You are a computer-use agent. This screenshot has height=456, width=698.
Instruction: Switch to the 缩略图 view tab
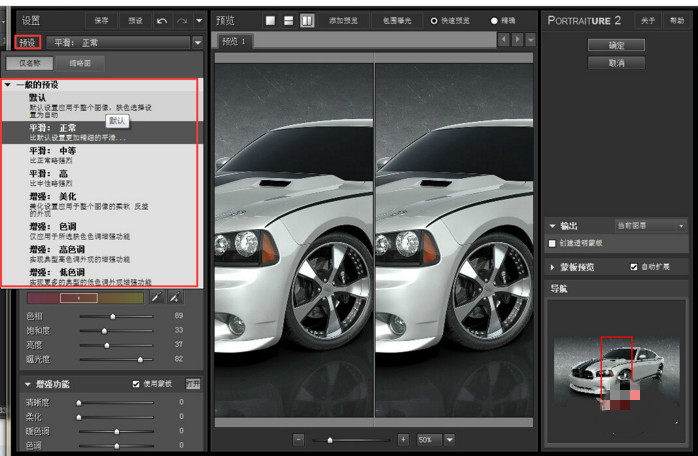[x=79, y=63]
